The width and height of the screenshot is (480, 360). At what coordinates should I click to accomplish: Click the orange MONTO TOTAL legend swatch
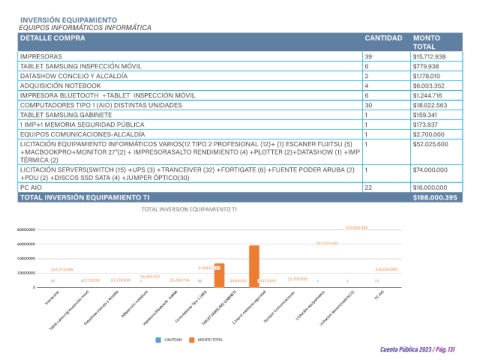192,340
